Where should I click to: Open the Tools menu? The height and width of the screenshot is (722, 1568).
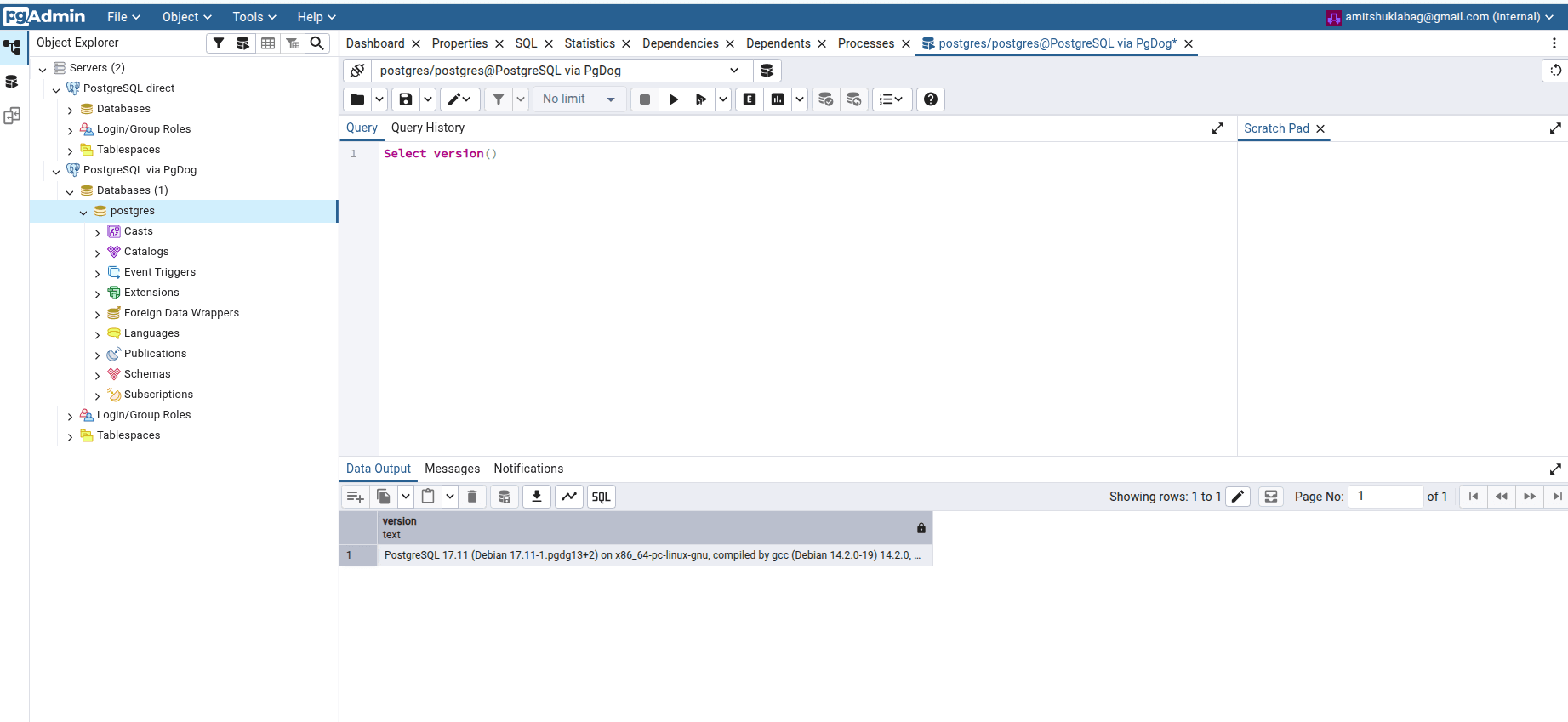click(254, 17)
